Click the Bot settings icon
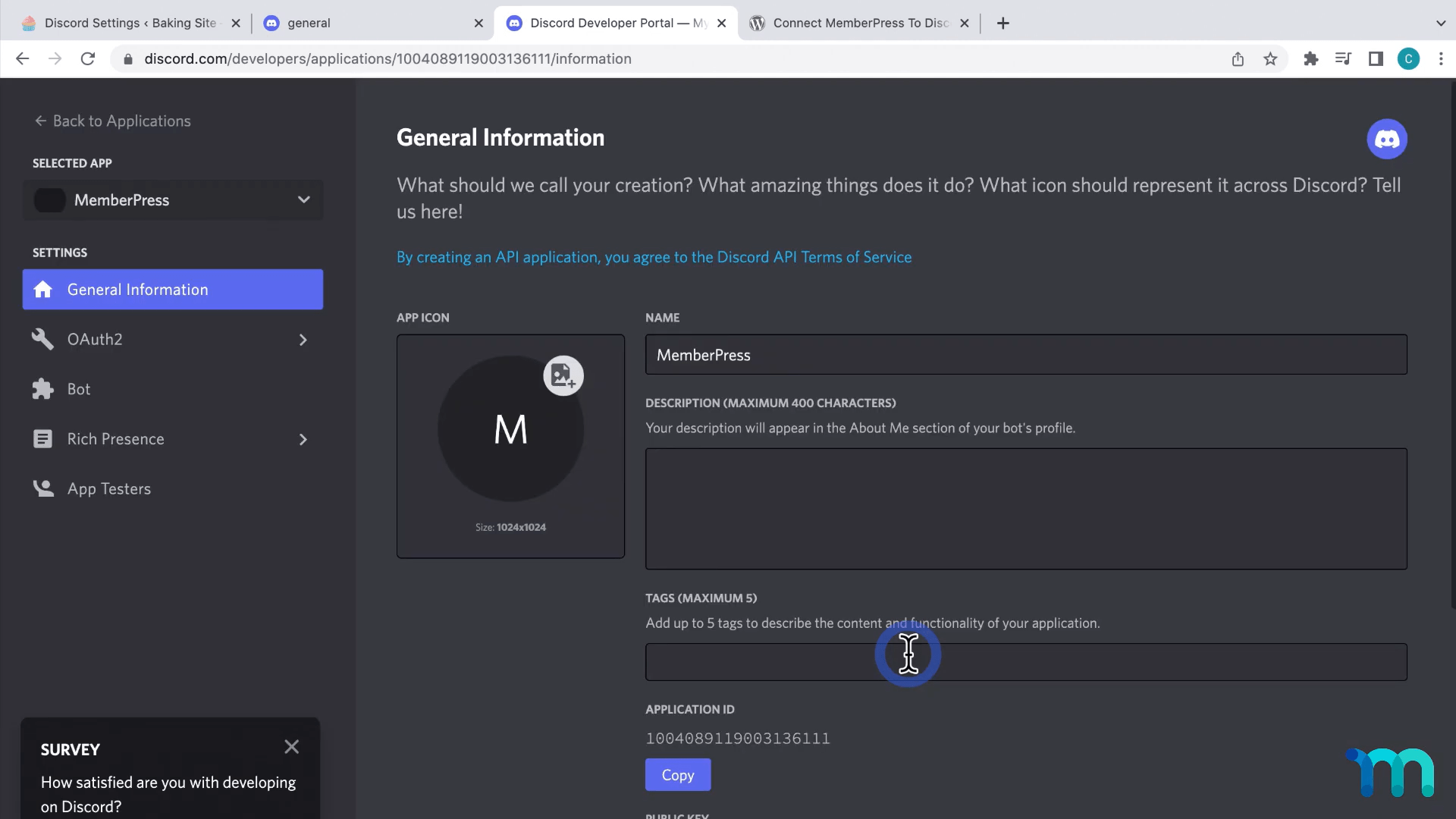 pyautogui.click(x=42, y=388)
